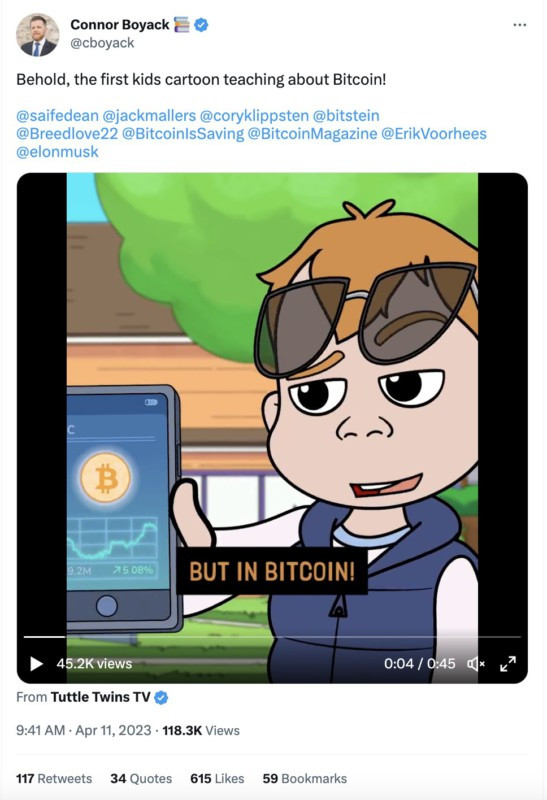Expand the video to fullscreen
The width and height of the screenshot is (547, 800).
click(508, 664)
